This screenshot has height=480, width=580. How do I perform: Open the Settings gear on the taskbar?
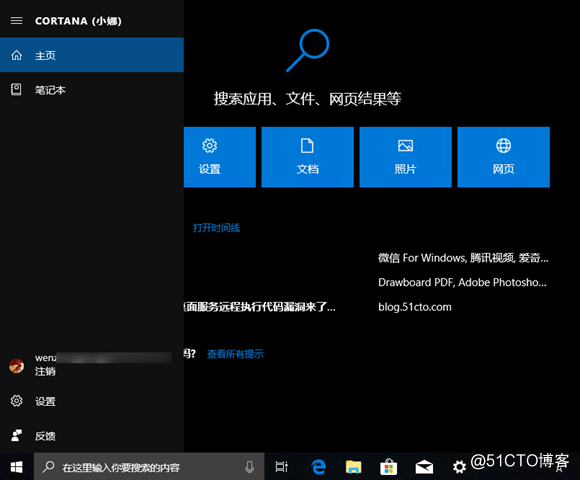pyautogui.click(x=459, y=467)
